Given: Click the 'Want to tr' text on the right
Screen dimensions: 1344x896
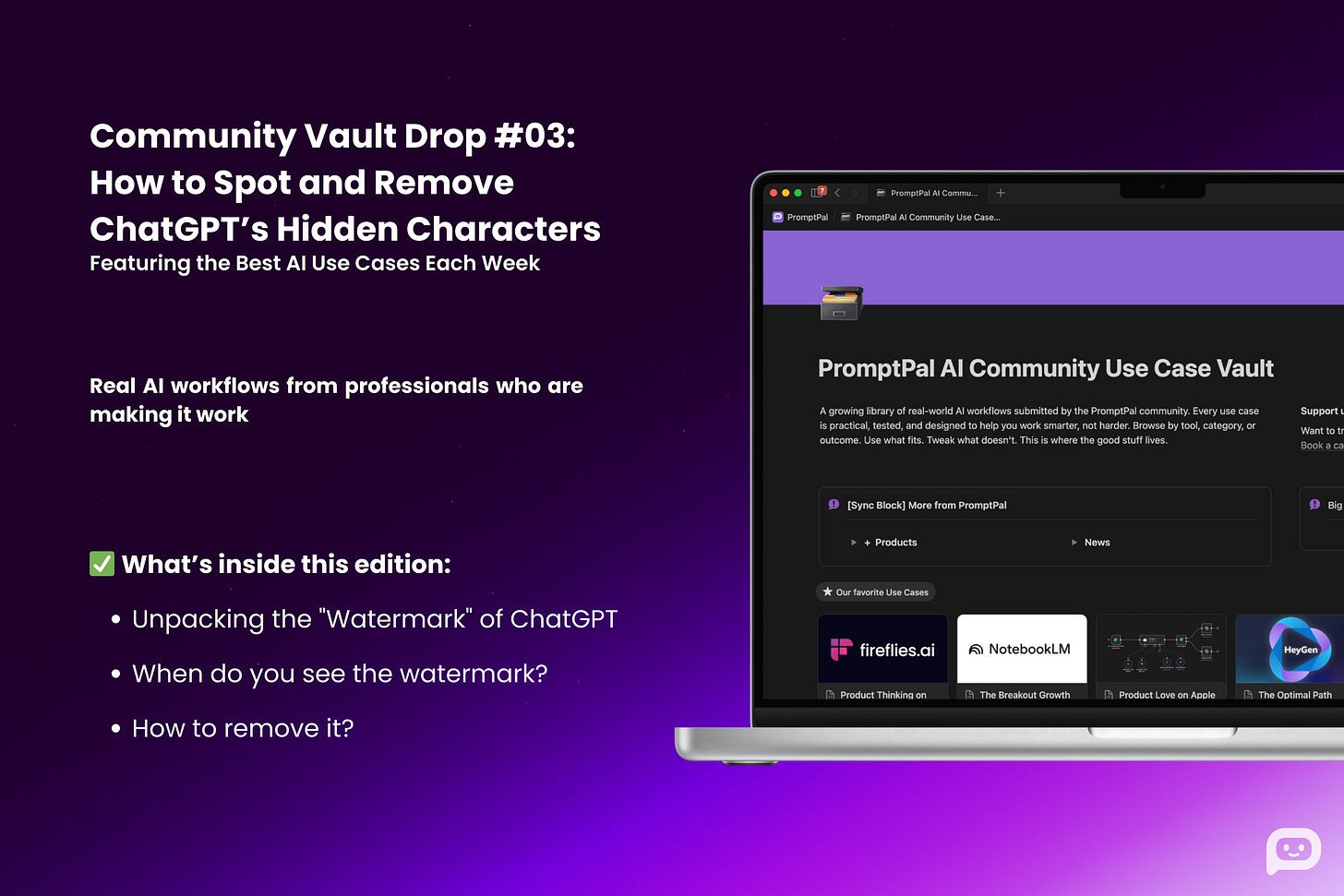Looking at the screenshot, I should pyautogui.click(x=1322, y=431).
